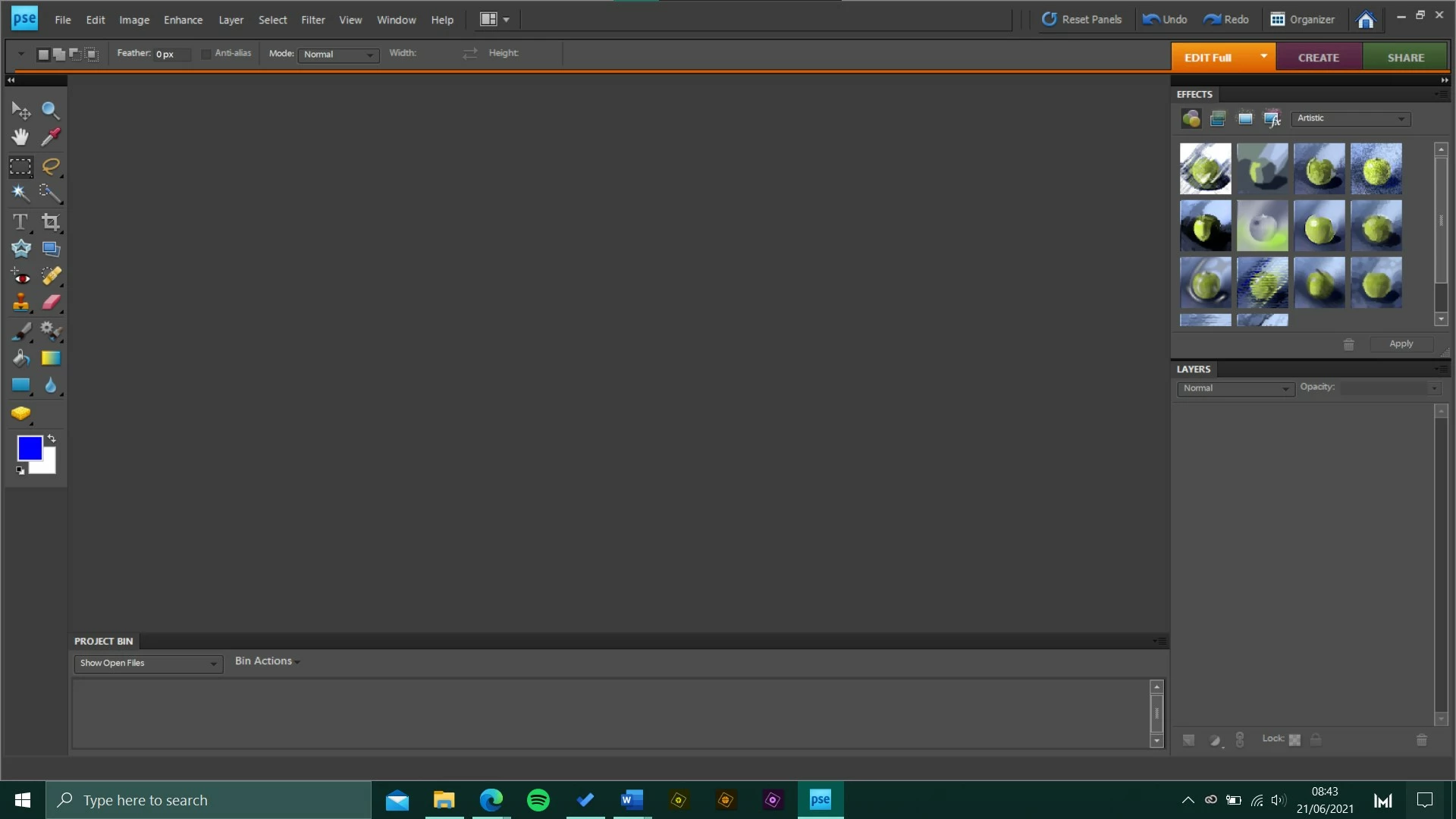Screen dimensions: 1456x819
Task: Select the Hand tool
Action: coord(20,137)
